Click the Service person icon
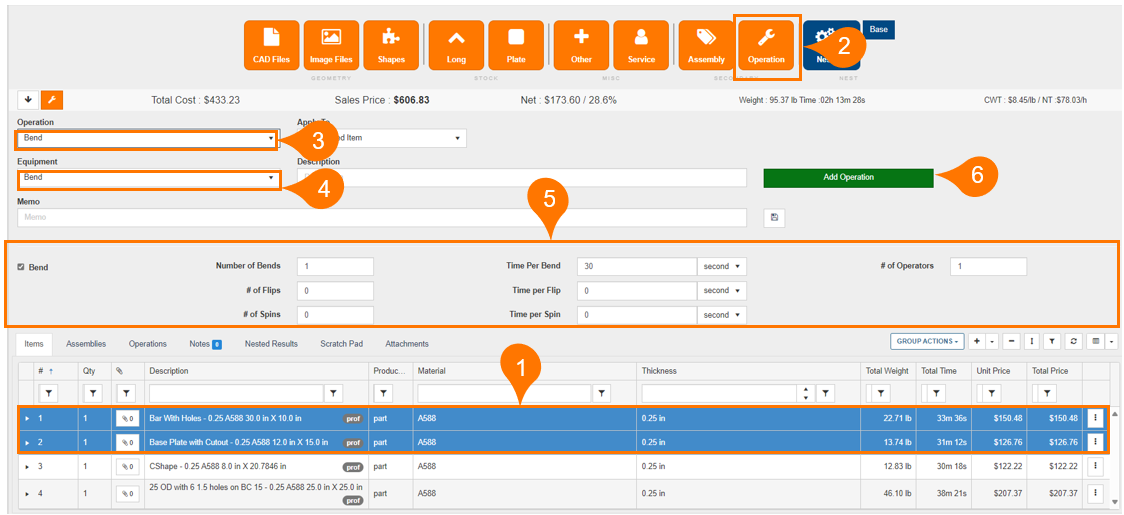Image resolution: width=1124 pixels, height=515 pixels. (x=641, y=45)
